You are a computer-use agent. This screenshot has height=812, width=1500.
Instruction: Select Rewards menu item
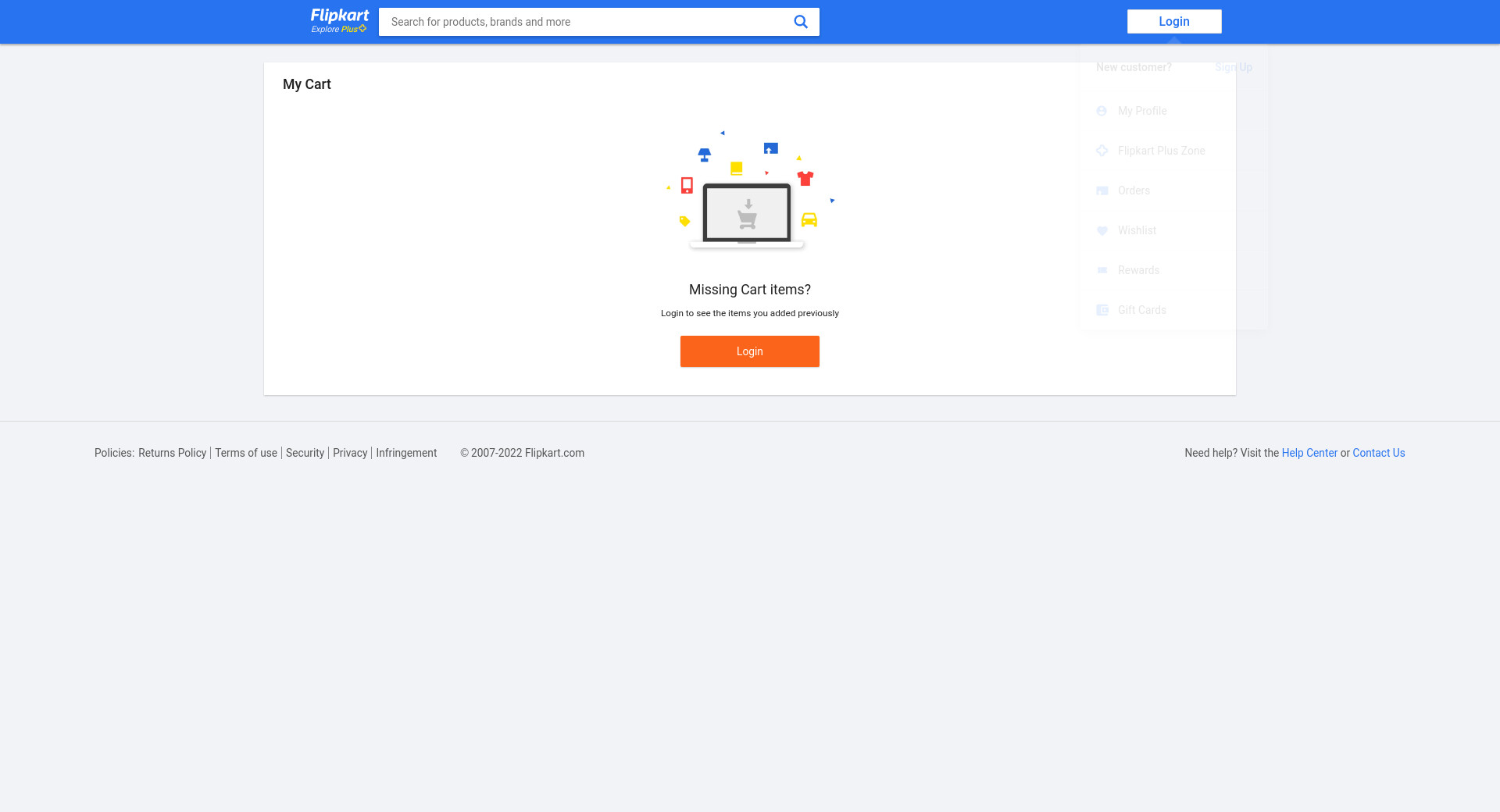tap(1173, 270)
